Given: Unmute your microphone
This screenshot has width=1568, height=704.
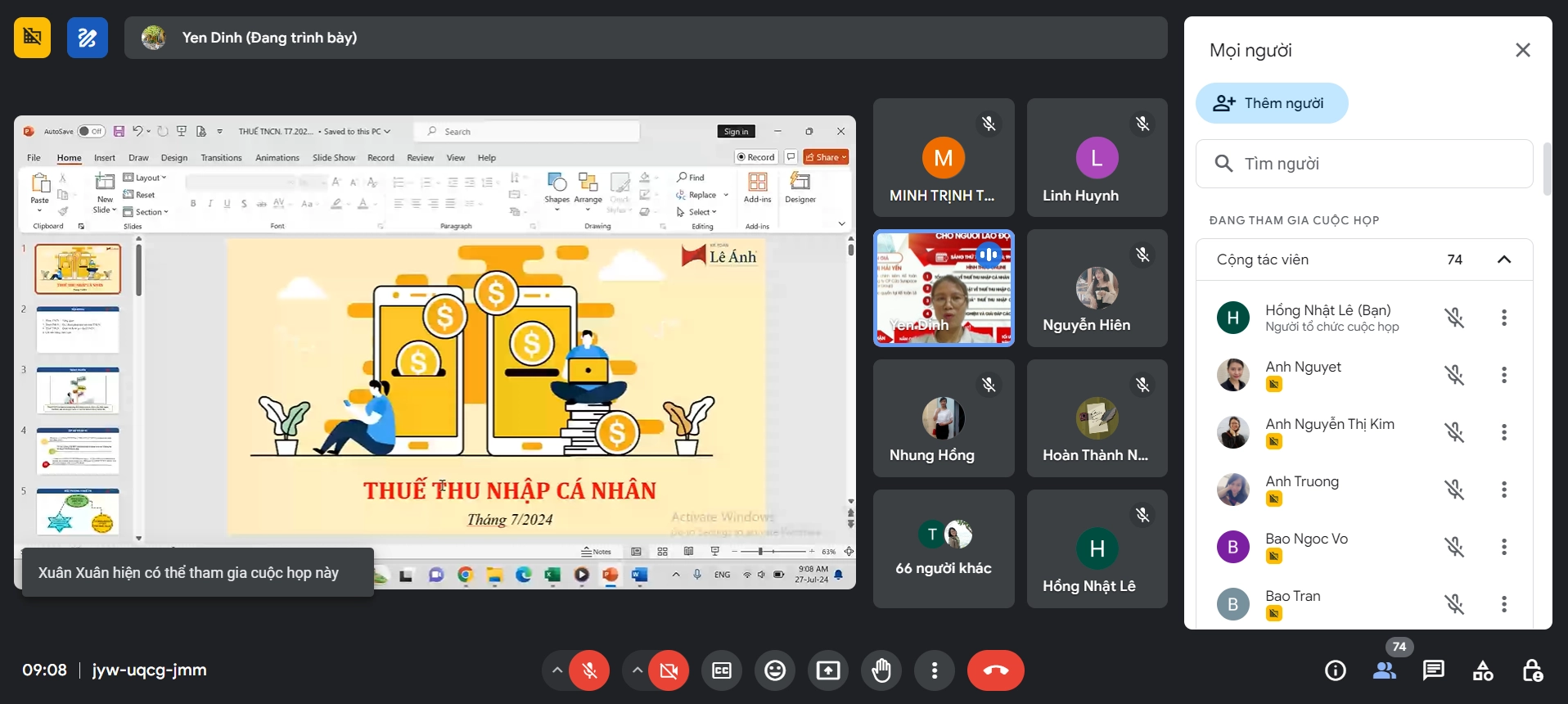Looking at the screenshot, I should 589,670.
